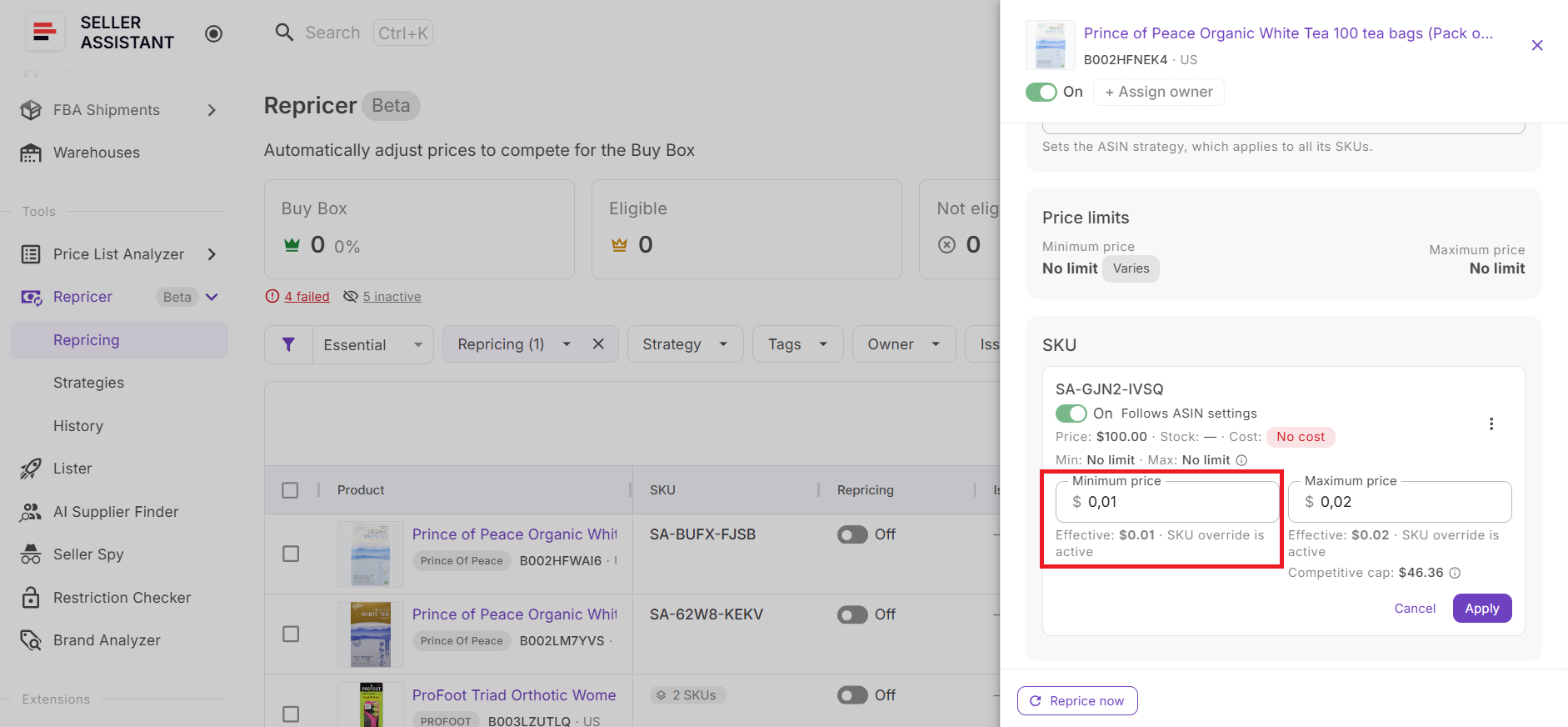Click the Reprice now button
Screen dimensions: 1568x727
point(1077,701)
